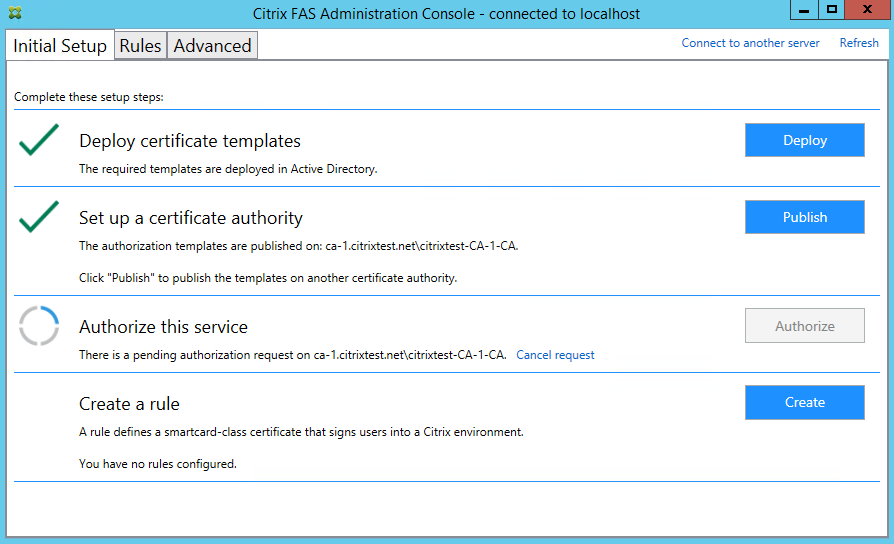Close the FAS Administration Console window
Screen dimensions: 894x544
pyautogui.click(x=866, y=10)
